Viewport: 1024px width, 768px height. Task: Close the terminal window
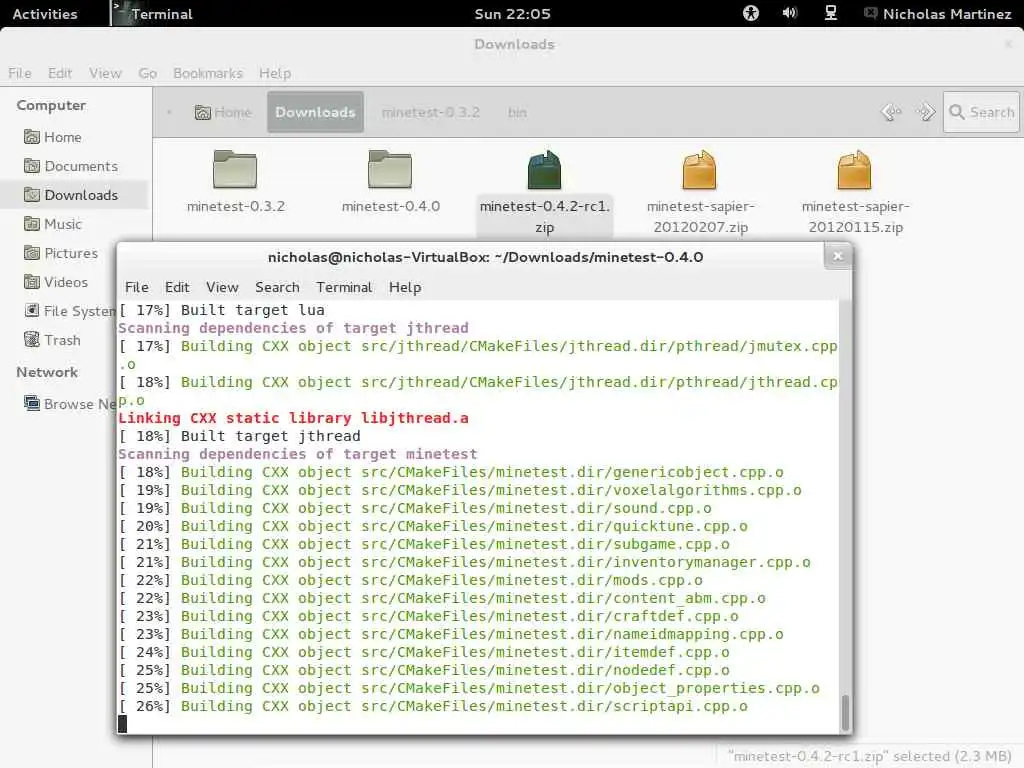pos(838,256)
